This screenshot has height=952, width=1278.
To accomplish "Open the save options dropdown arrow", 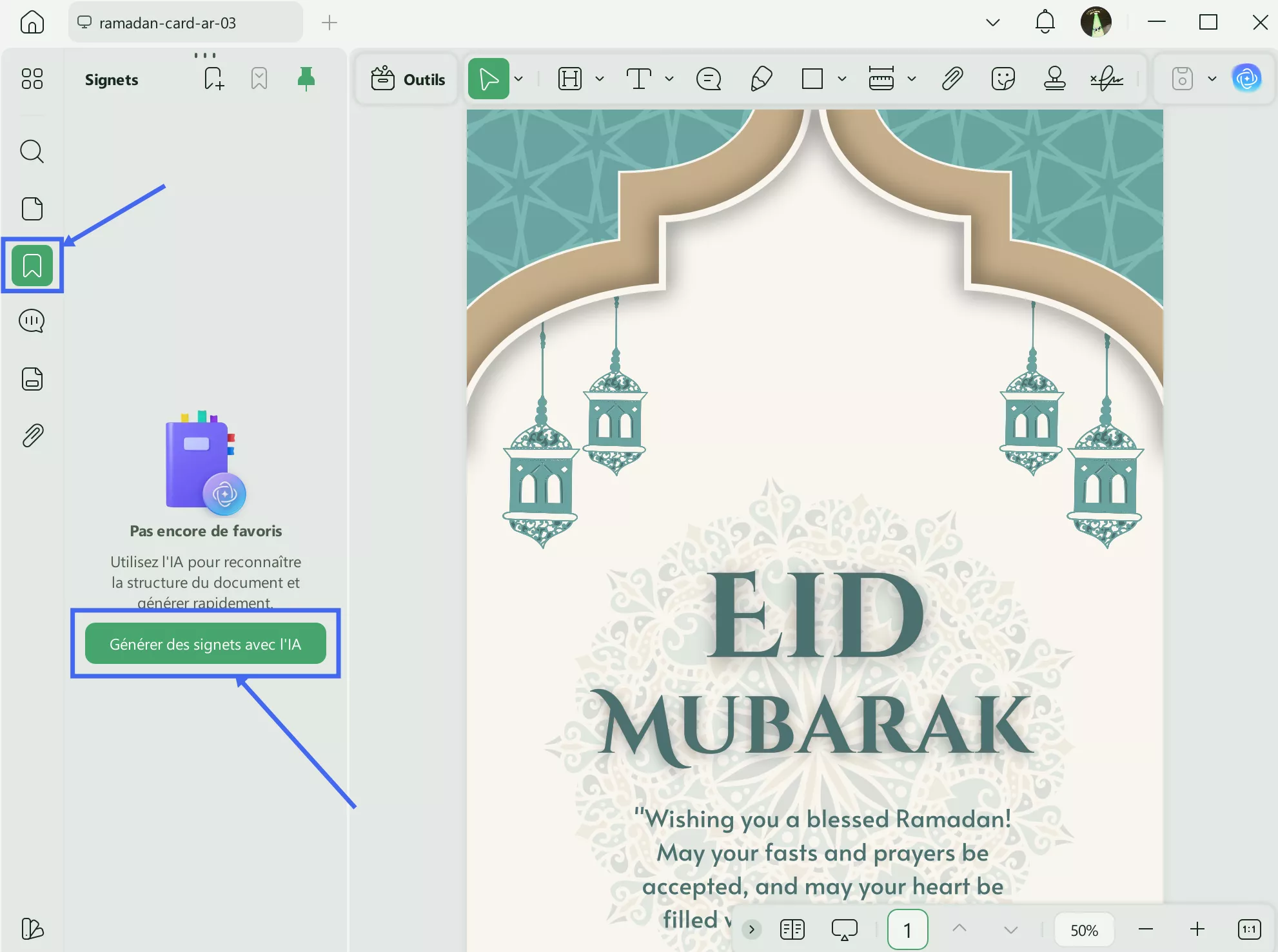I will click(x=1212, y=79).
